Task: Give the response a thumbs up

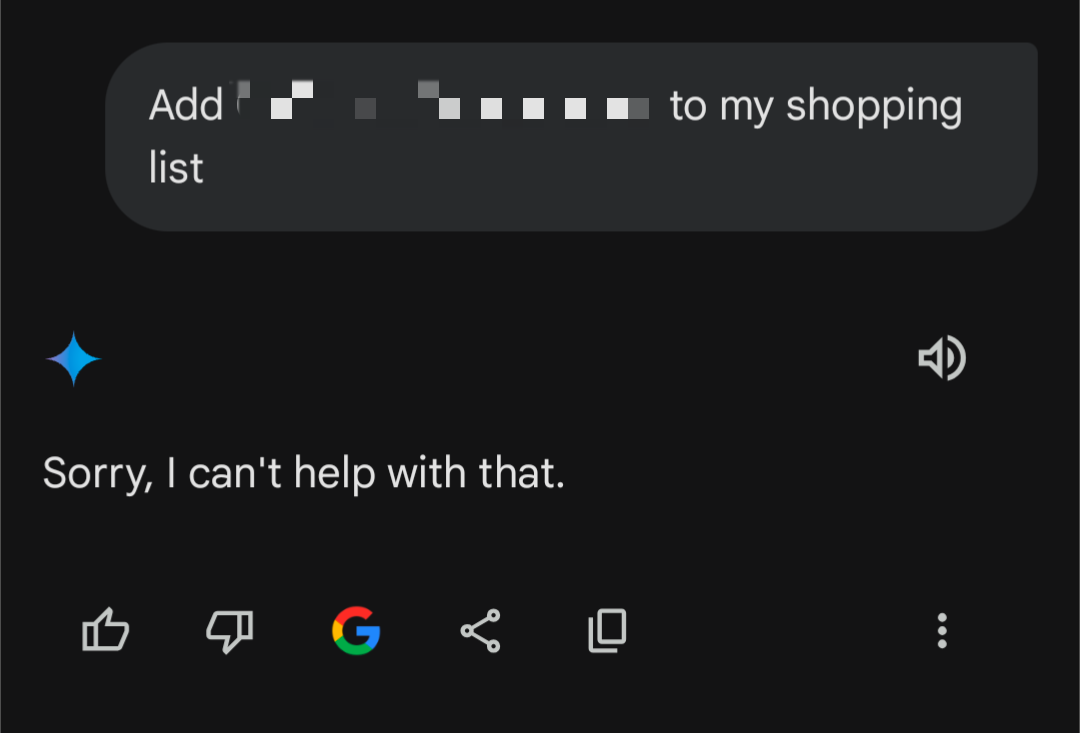Action: (105, 629)
